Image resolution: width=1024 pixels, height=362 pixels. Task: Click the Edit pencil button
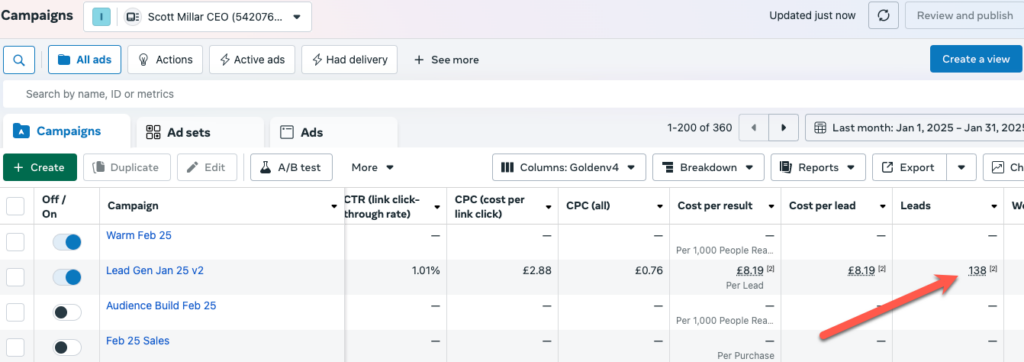click(x=206, y=167)
